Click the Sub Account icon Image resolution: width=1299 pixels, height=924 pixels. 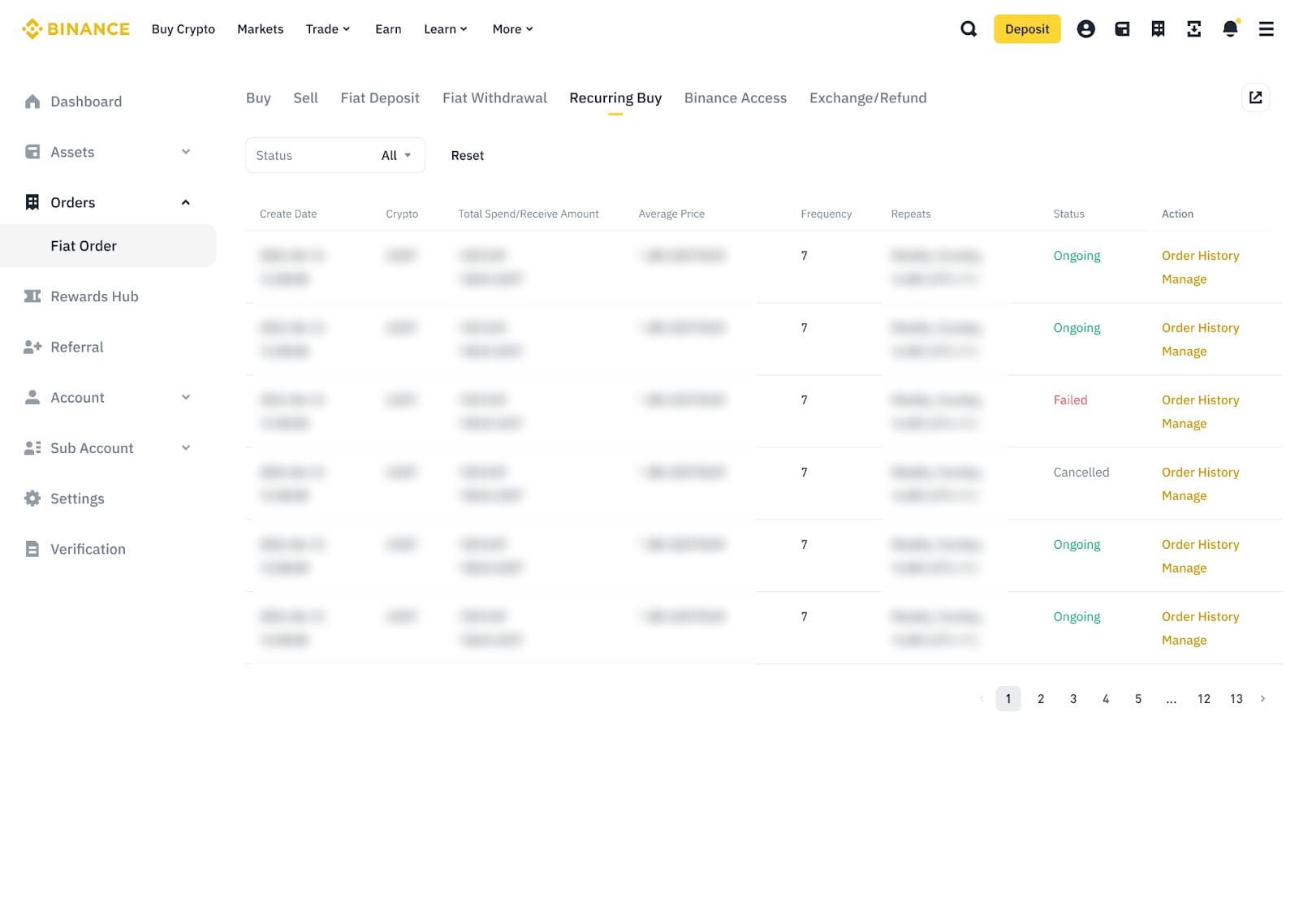pos(32,447)
